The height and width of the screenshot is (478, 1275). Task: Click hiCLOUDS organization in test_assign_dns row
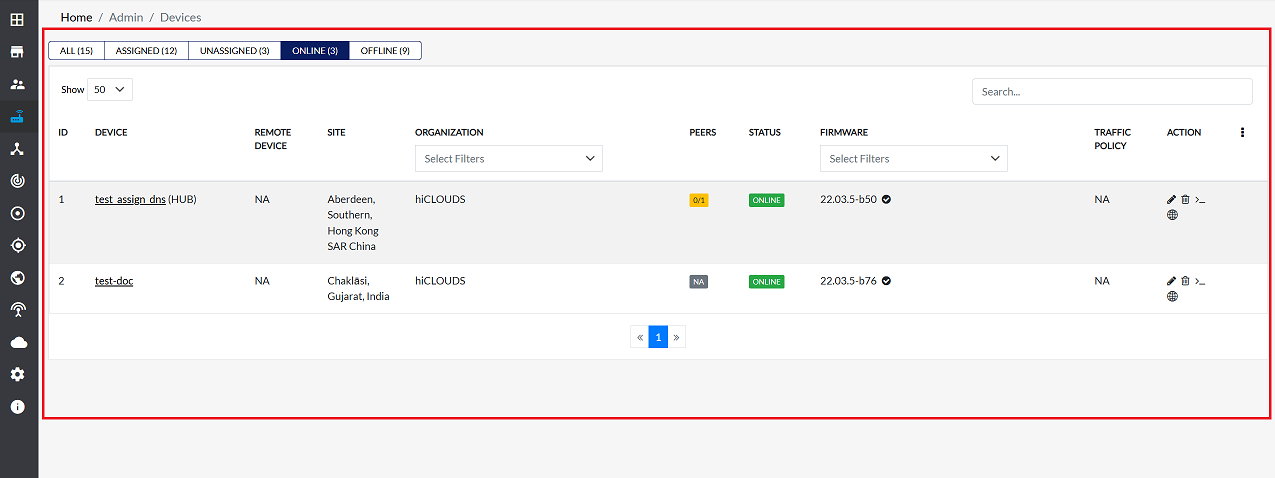pos(440,199)
